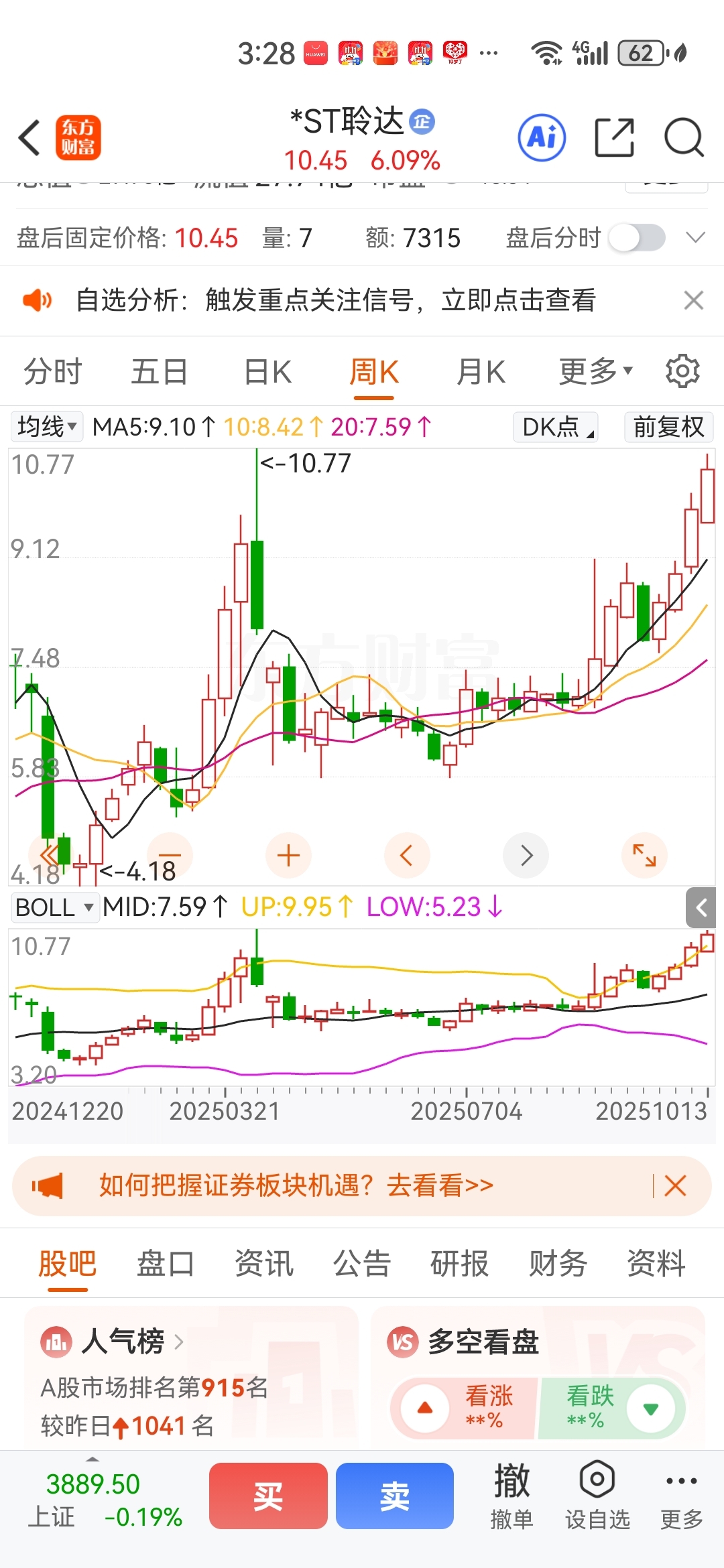
Task: Zoom out chart with minus button
Action: (x=170, y=855)
